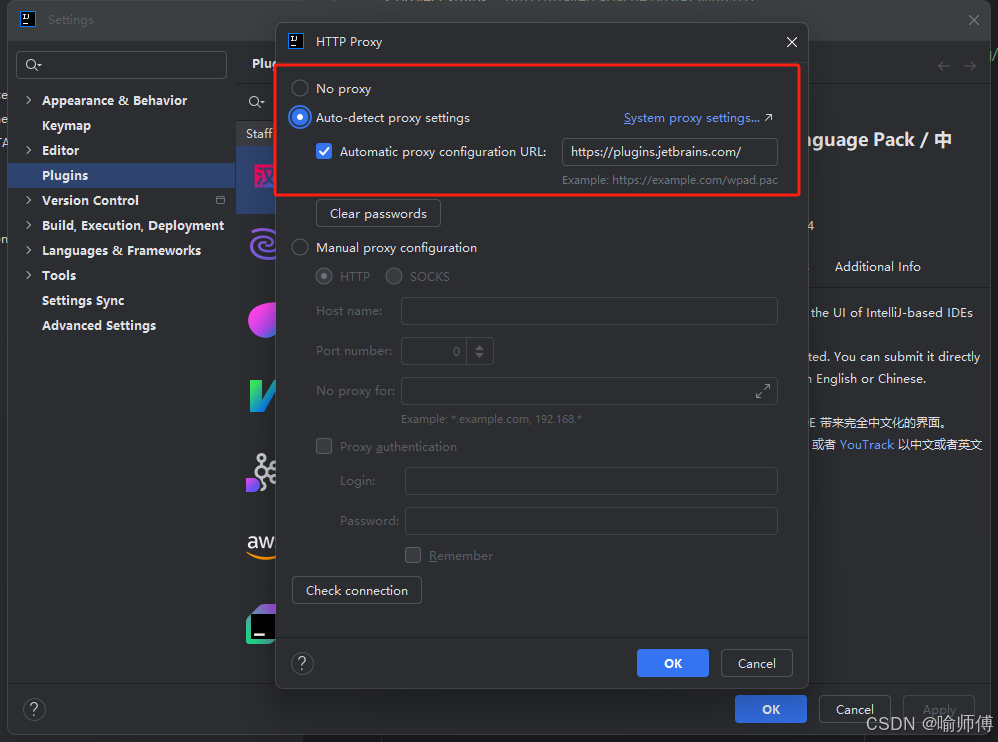The image size is (998, 742).
Task: Go forward in Settings navigation history
Action: click(x=969, y=66)
